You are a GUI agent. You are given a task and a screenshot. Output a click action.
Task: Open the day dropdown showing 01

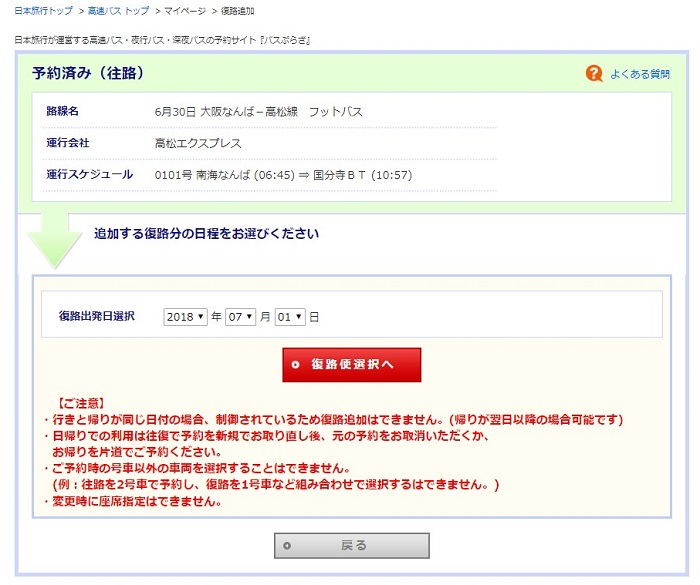click(x=290, y=316)
